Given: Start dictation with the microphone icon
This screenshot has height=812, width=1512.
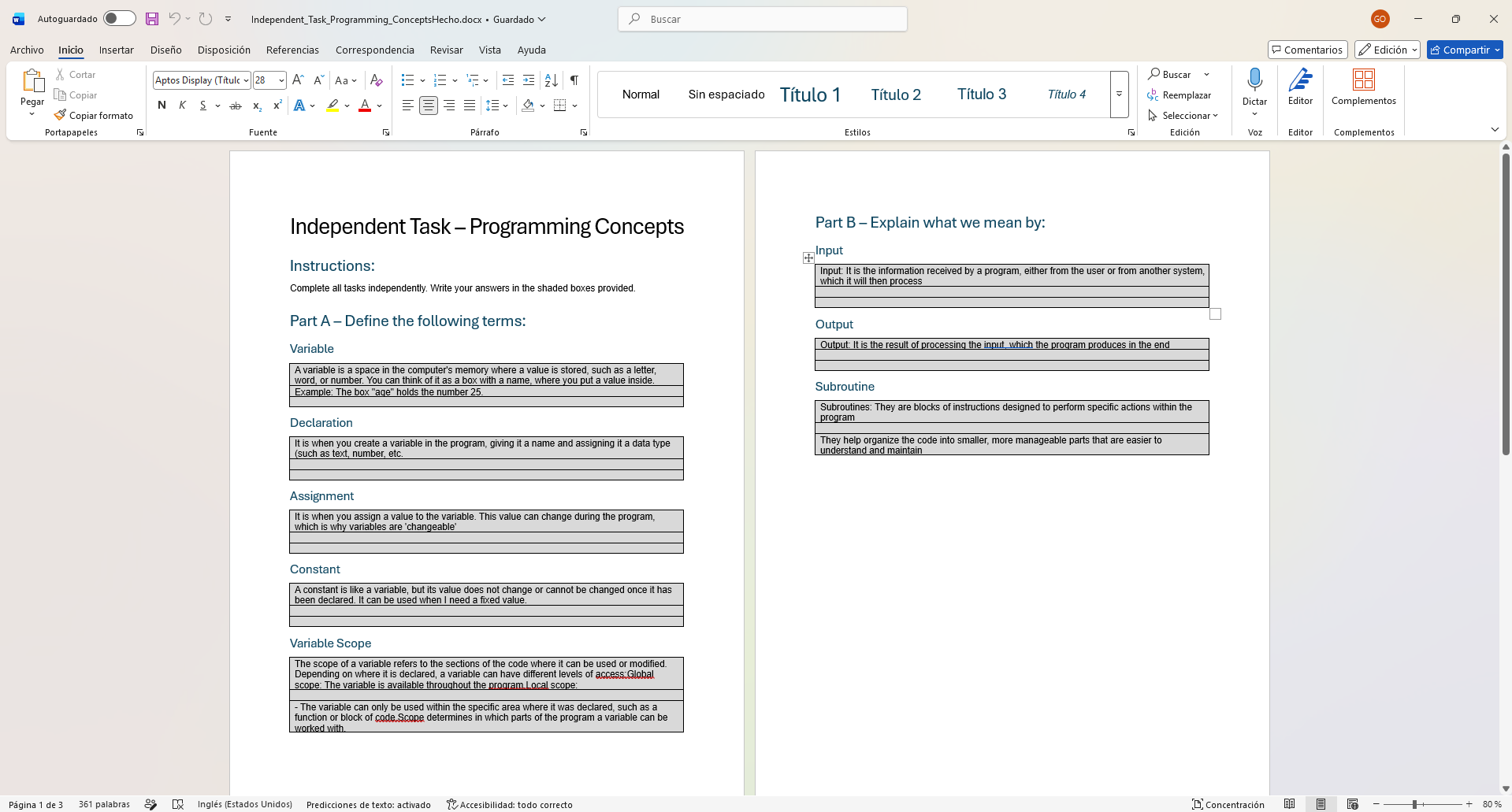Looking at the screenshot, I should tap(1255, 80).
